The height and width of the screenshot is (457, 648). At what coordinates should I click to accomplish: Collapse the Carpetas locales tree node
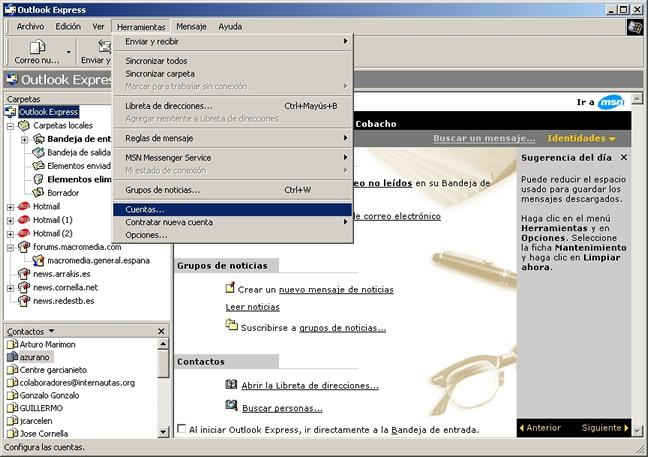click(x=10, y=126)
